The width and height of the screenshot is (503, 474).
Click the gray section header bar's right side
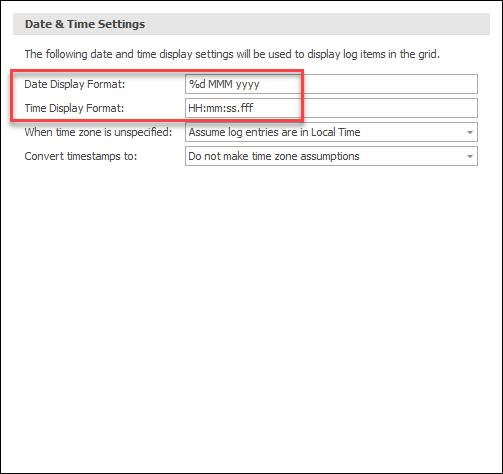400,24
